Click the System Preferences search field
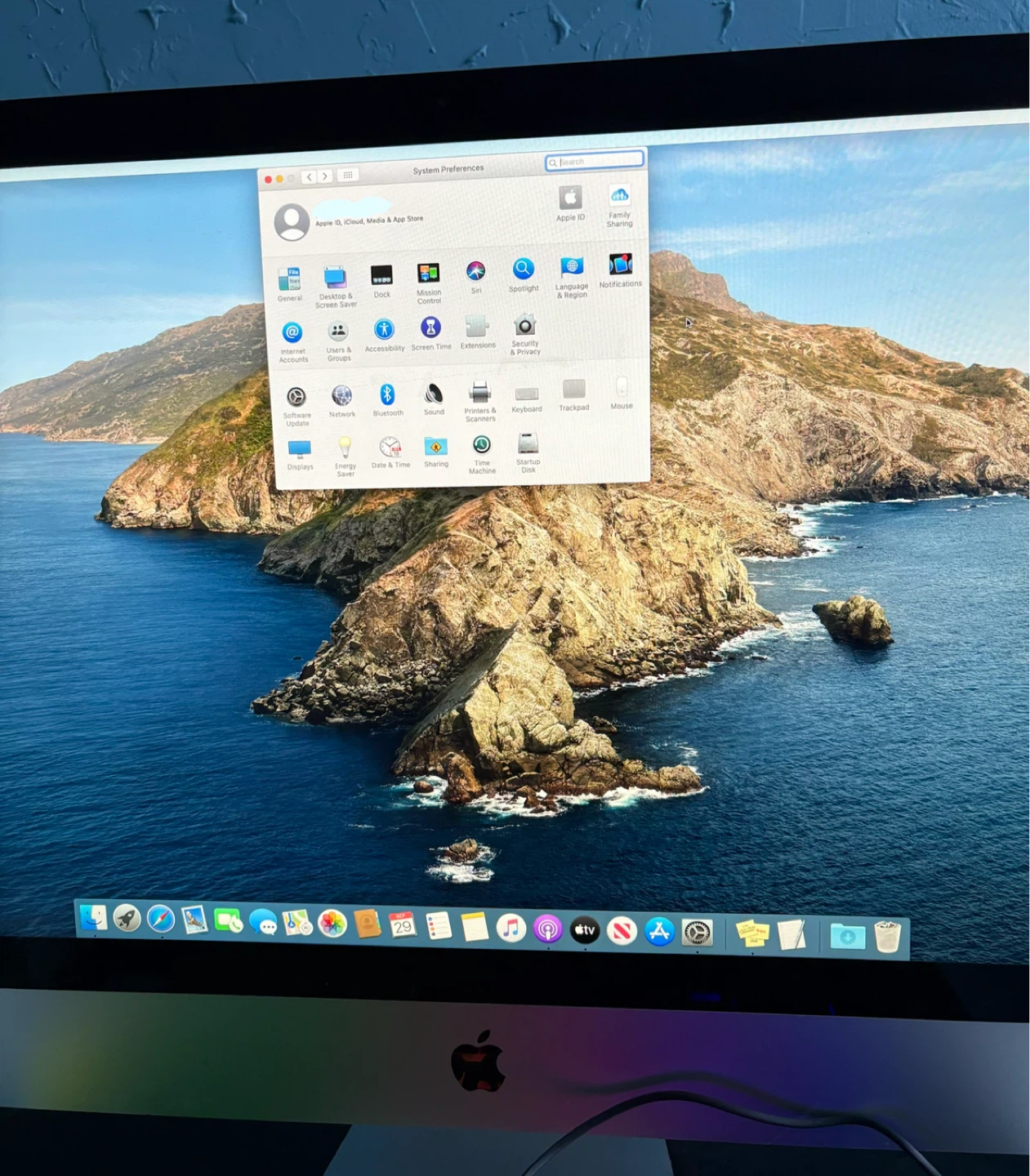The width and height of the screenshot is (1030, 1176). point(595,161)
